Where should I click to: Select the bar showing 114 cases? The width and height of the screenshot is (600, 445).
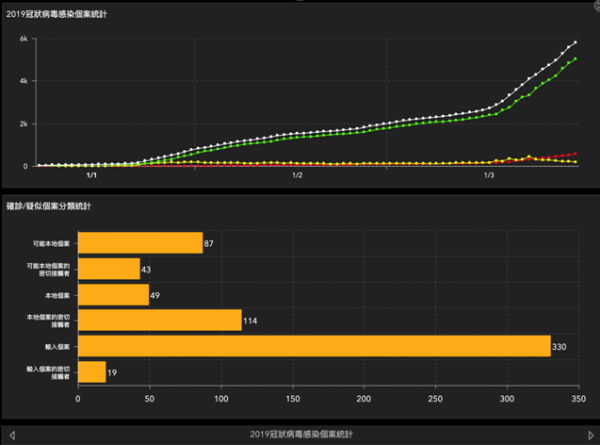[x=159, y=320]
